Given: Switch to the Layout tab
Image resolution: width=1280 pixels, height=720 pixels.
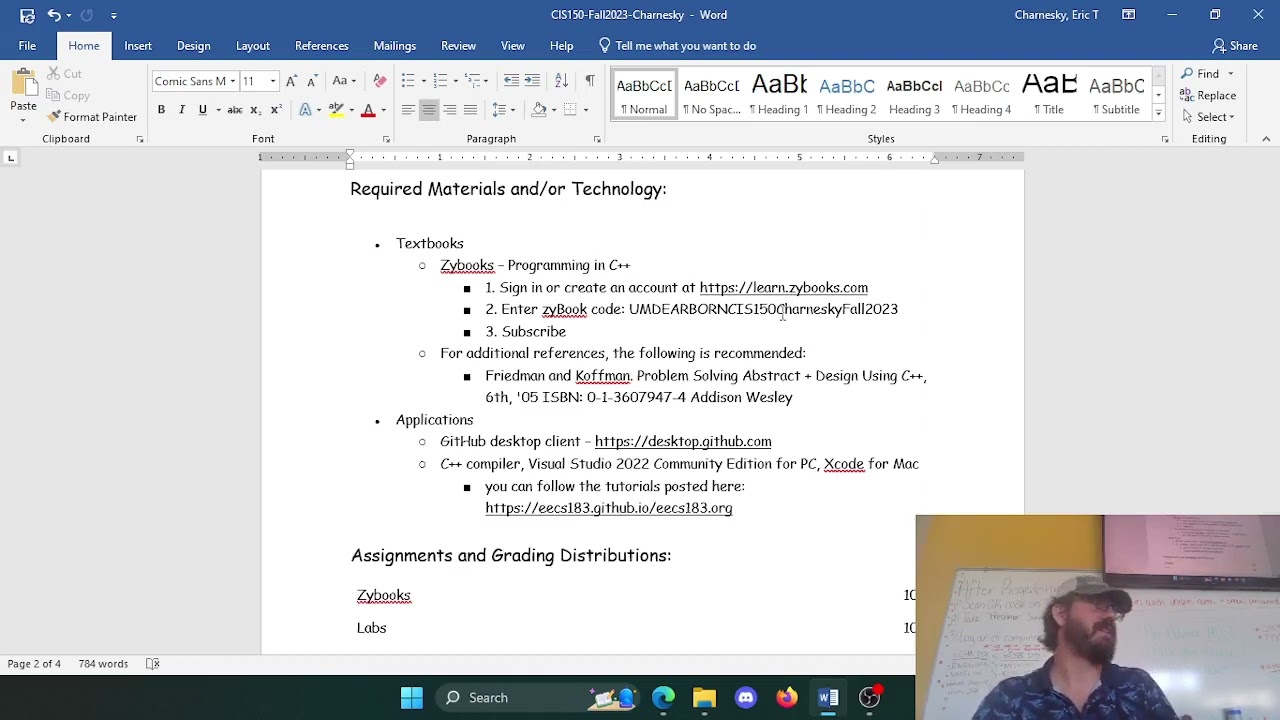Looking at the screenshot, I should (253, 46).
